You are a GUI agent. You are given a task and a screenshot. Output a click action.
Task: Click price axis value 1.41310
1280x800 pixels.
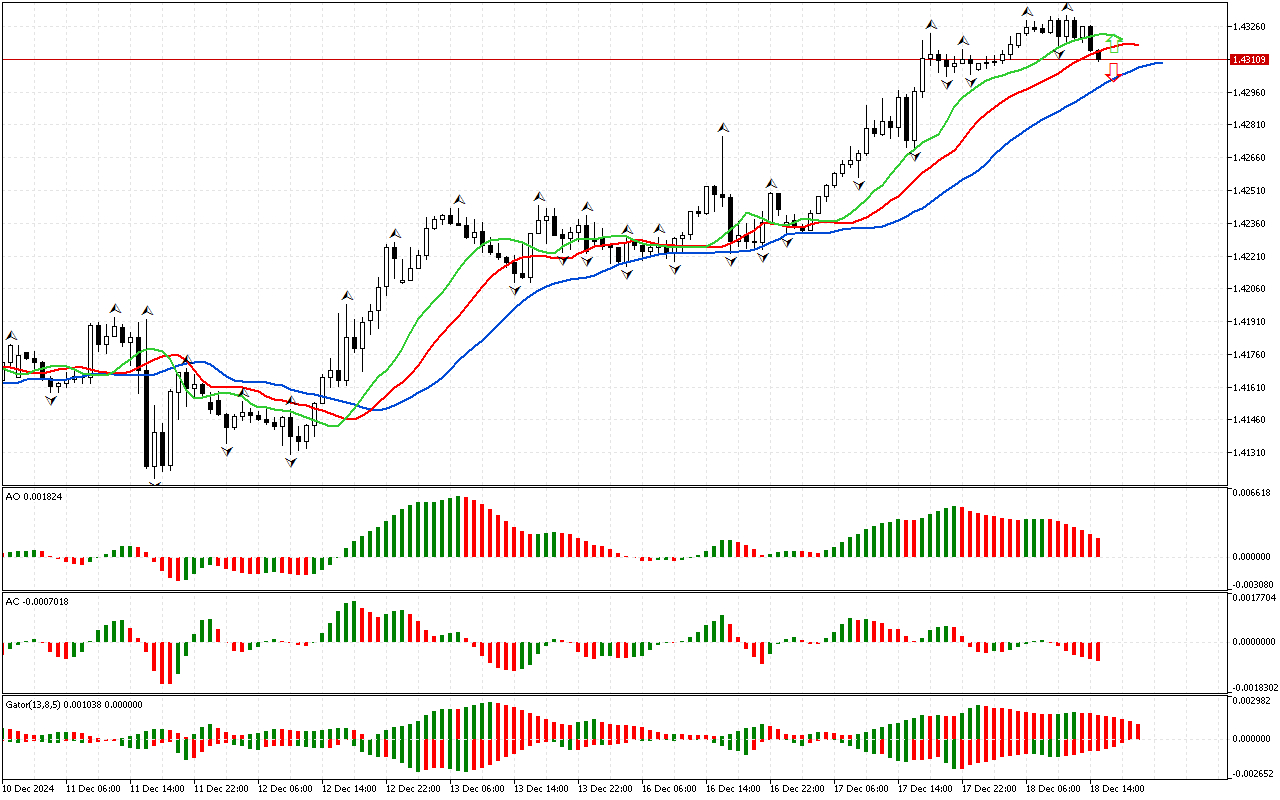1250,453
